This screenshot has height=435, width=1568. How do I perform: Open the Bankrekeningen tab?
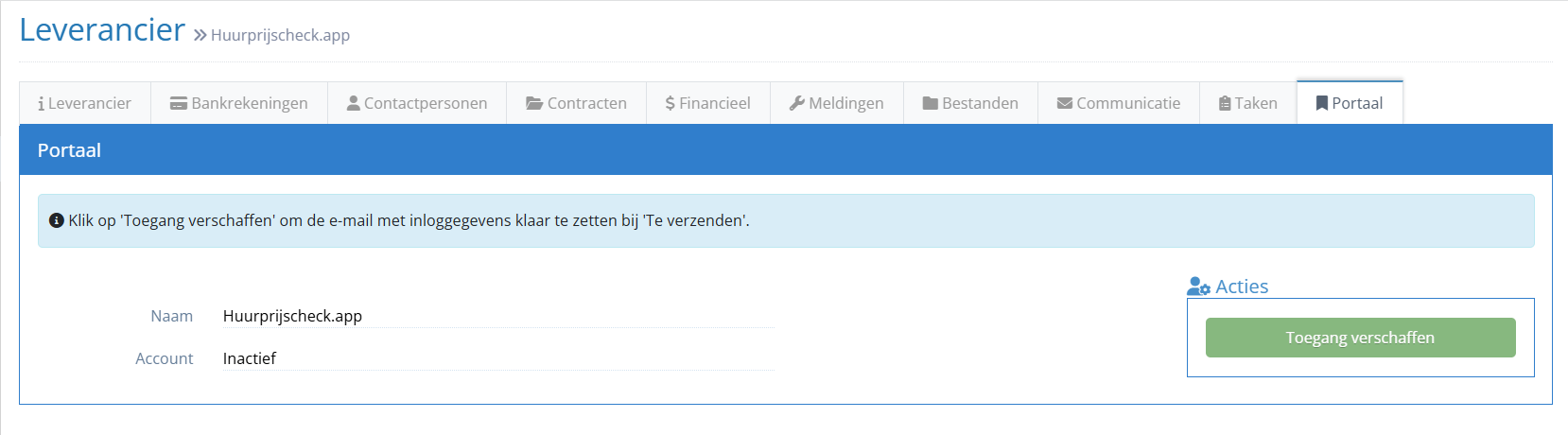[250, 104]
